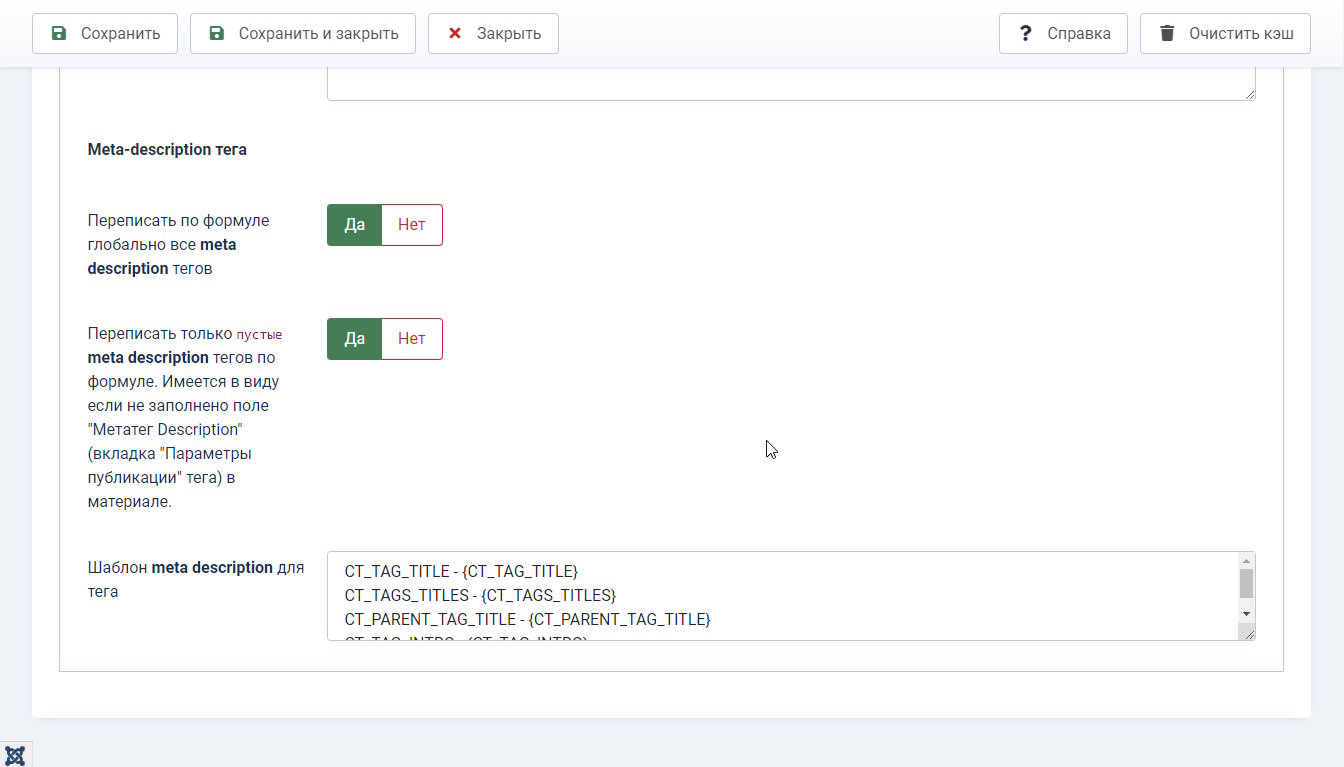Click the meta description template resize grip
Image resolution: width=1344 pixels, height=767 pixels.
pyautogui.click(x=1249, y=633)
